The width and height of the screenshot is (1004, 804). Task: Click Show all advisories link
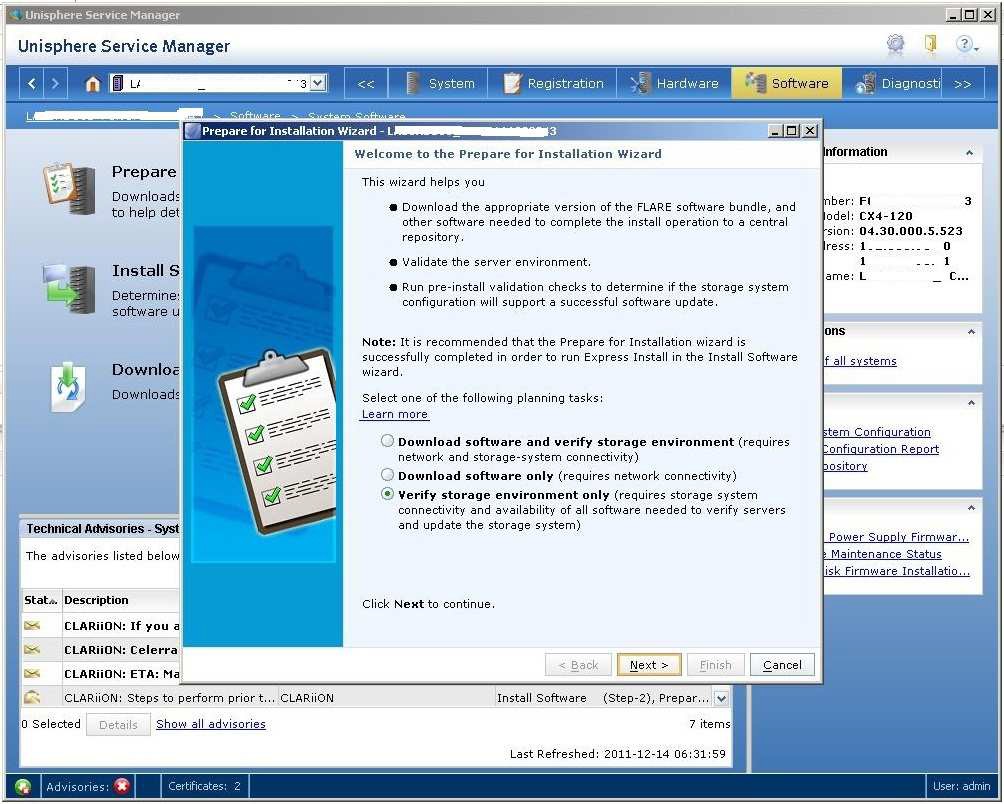[x=210, y=724]
